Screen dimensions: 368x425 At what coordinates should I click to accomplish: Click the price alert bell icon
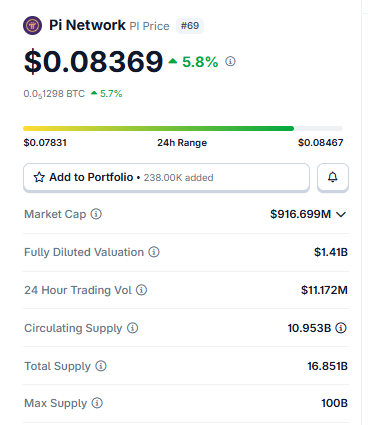coord(333,177)
